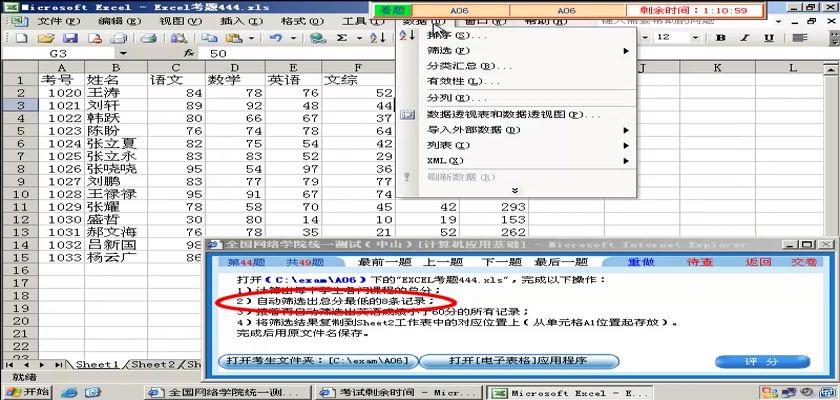Paste using the clipboard Paste icon
840x400 pixels.
(234, 38)
